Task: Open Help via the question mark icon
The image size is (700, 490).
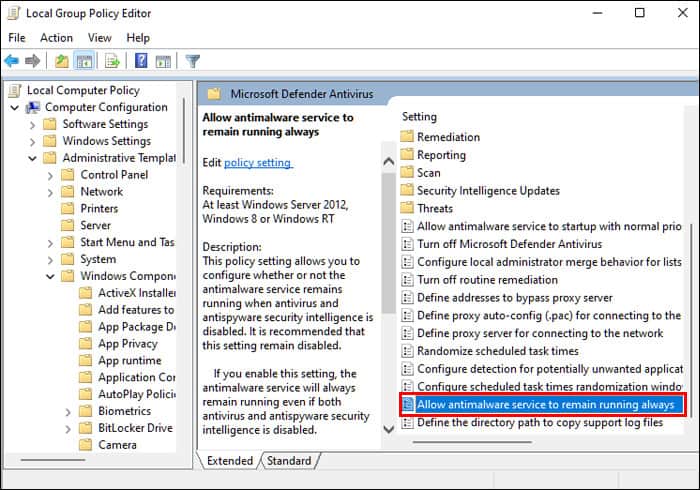Action: [x=141, y=61]
